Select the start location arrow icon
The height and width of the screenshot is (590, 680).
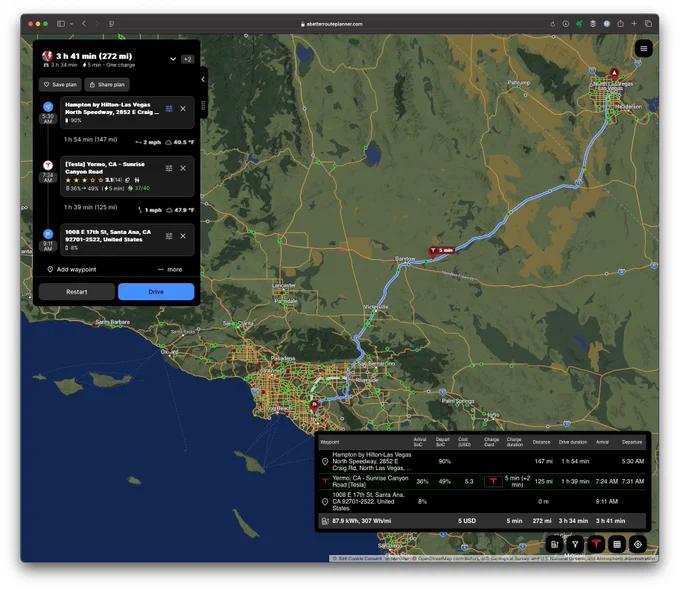click(x=48, y=106)
